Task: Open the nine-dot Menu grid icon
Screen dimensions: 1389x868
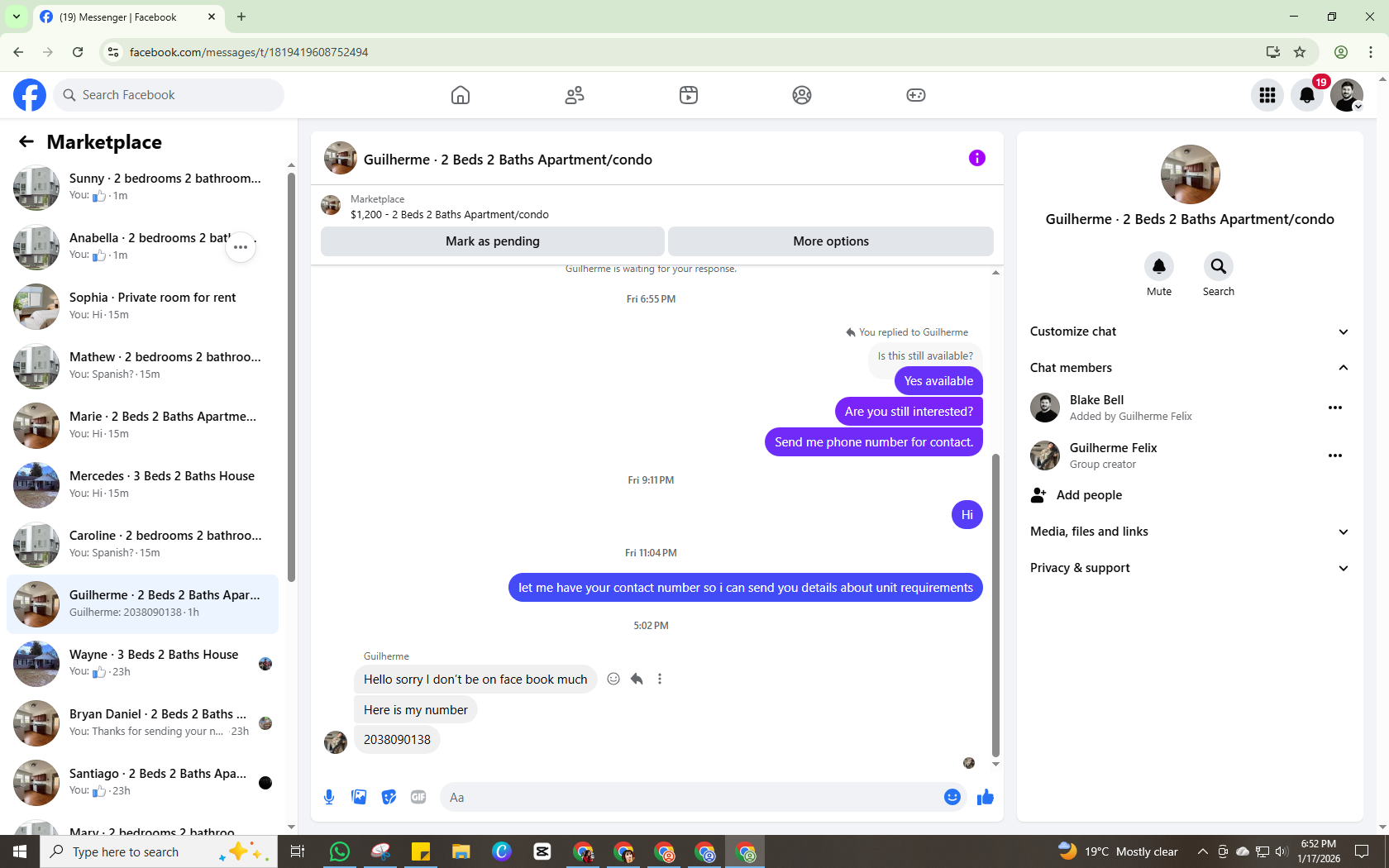Action: pyautogui.click(x=1267, y=95)
